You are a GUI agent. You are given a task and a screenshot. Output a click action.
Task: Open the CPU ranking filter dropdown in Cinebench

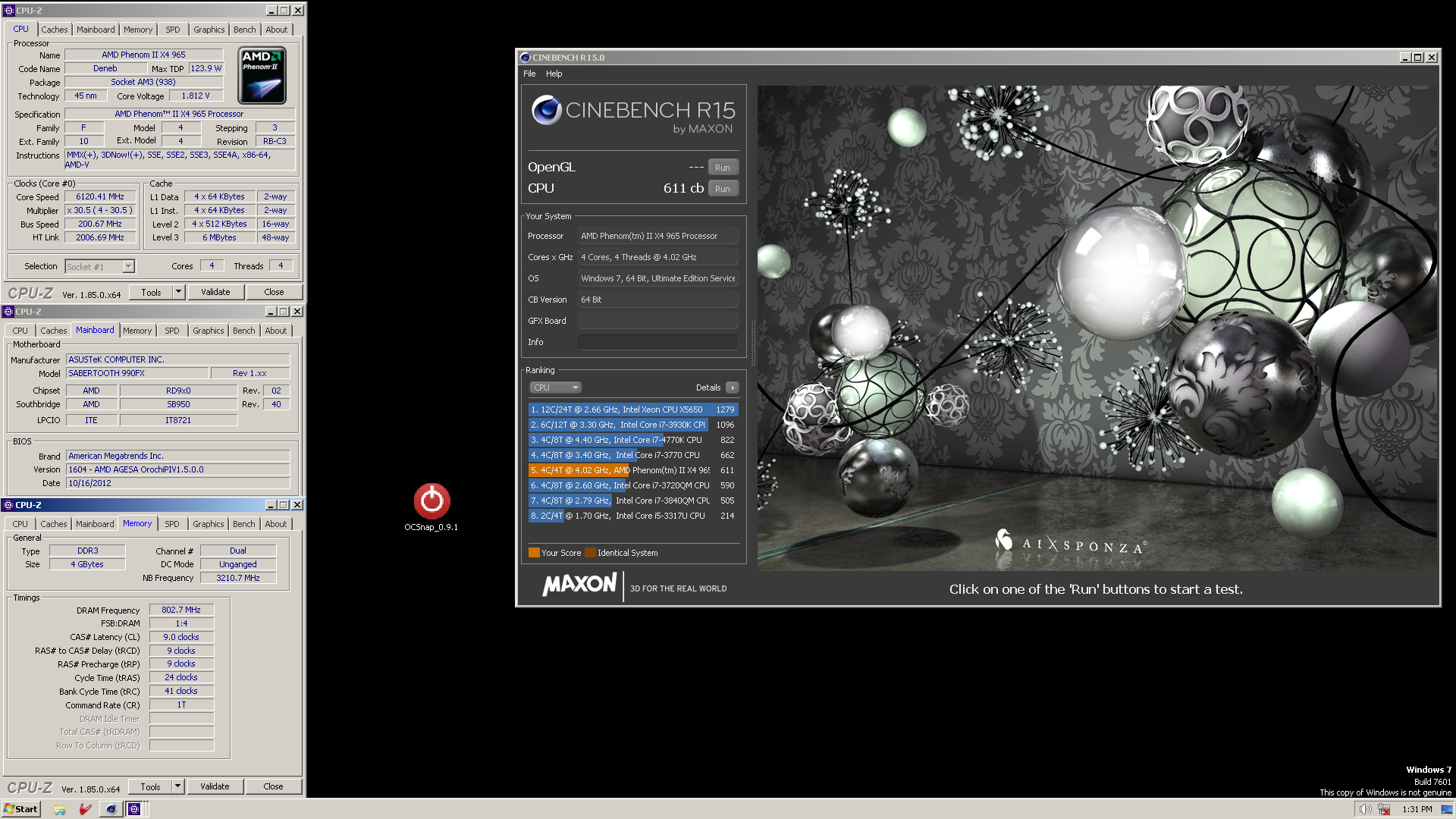coord(555,388)
